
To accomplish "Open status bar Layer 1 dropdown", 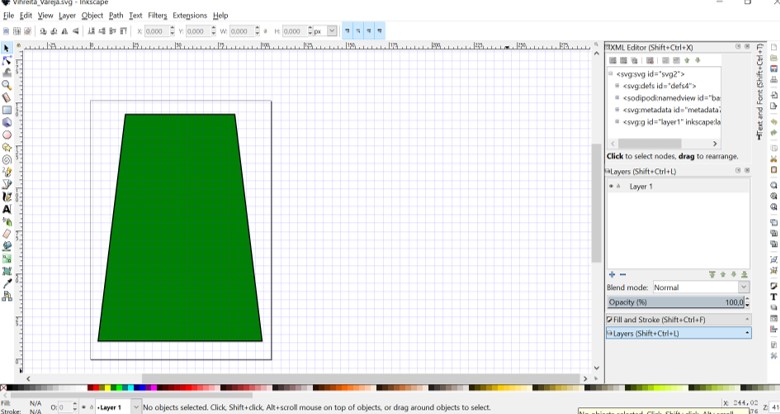I will pyautogui.click(x=136, y=407).
